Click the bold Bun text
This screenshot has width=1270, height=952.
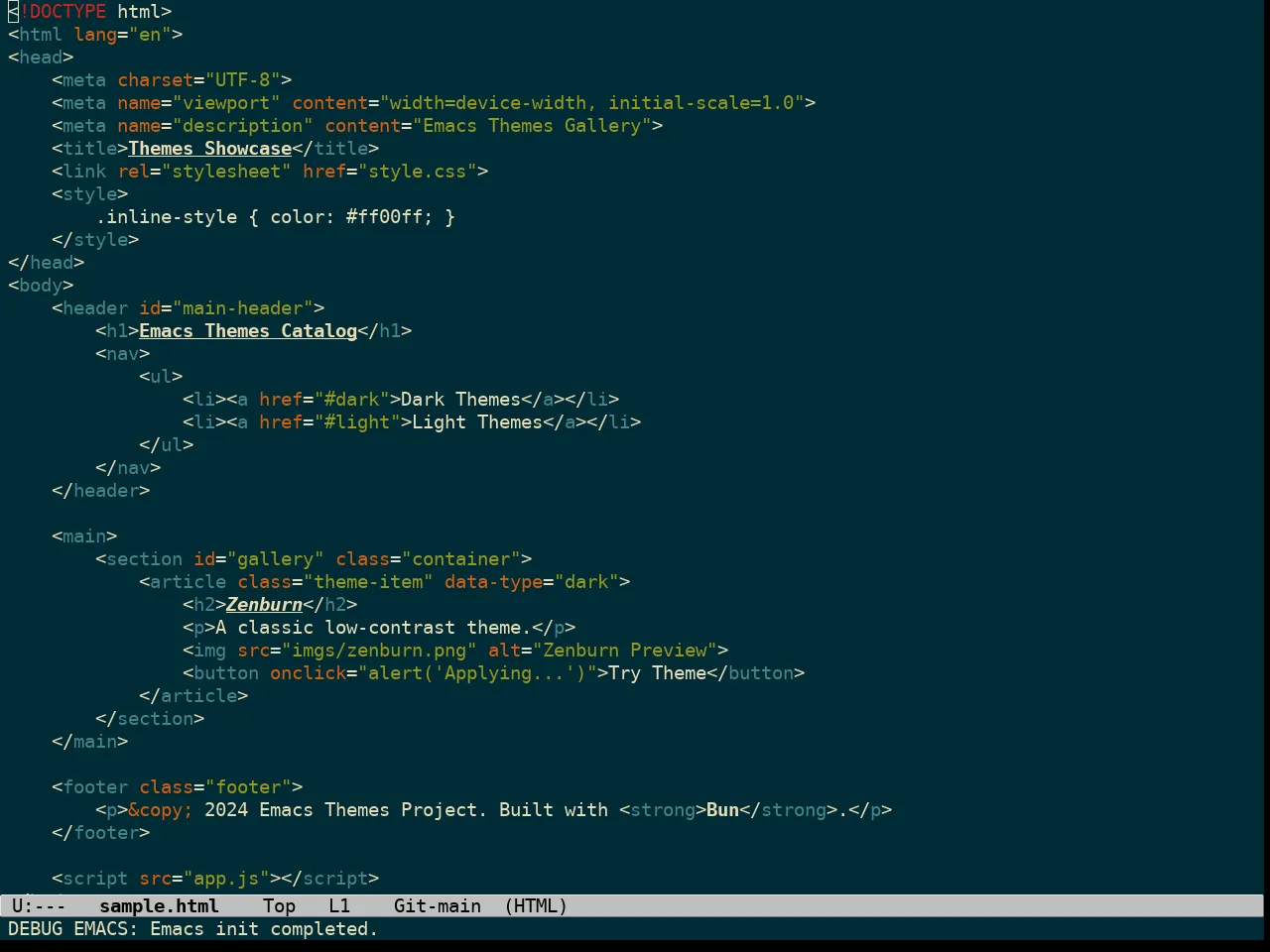point(722,809)
